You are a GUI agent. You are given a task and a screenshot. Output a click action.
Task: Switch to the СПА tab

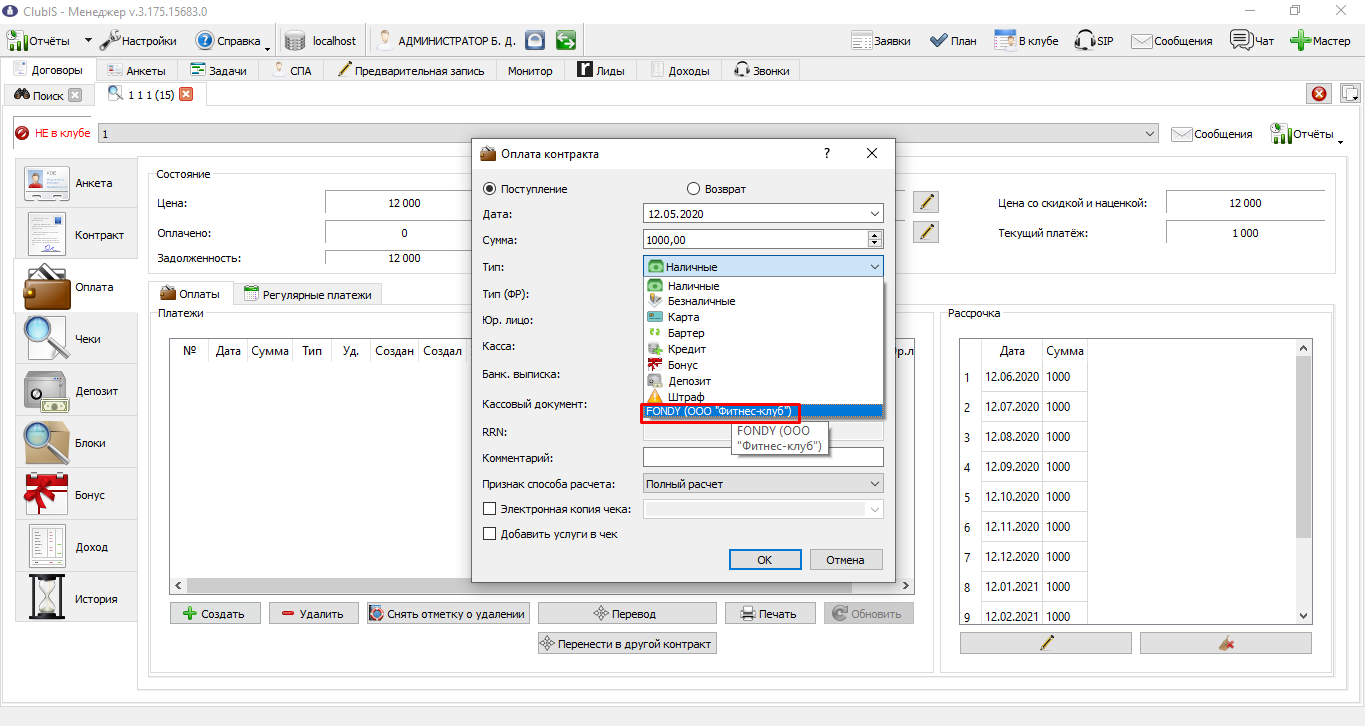click(293, 71)
